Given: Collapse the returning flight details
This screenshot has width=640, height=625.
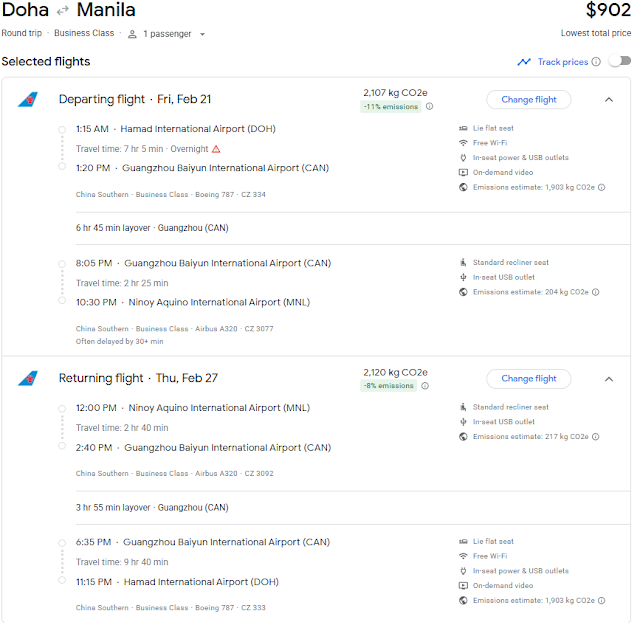Looking at the screenshot, I should click(x=608, y=379).
